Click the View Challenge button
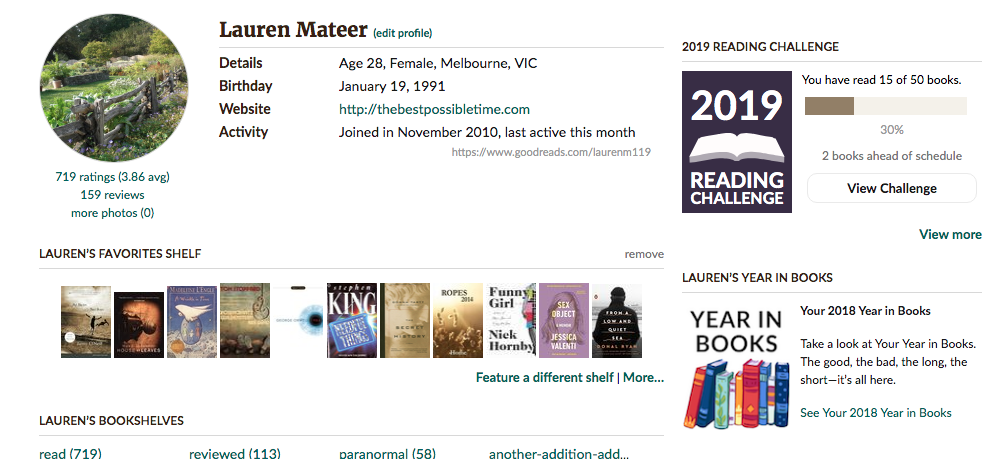 tap(891, 188)
